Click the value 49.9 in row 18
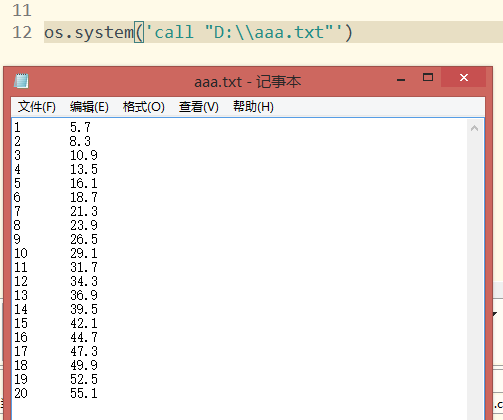Screen dimensions: 503x420 point(84,365)
